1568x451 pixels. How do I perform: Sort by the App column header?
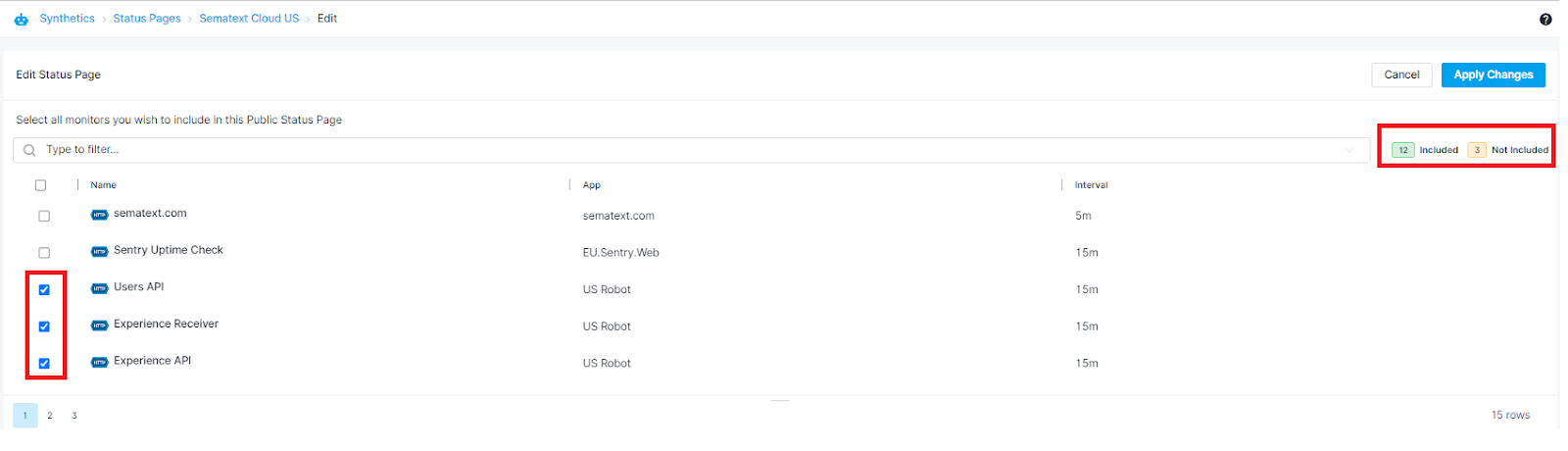[x=591, y=185]
